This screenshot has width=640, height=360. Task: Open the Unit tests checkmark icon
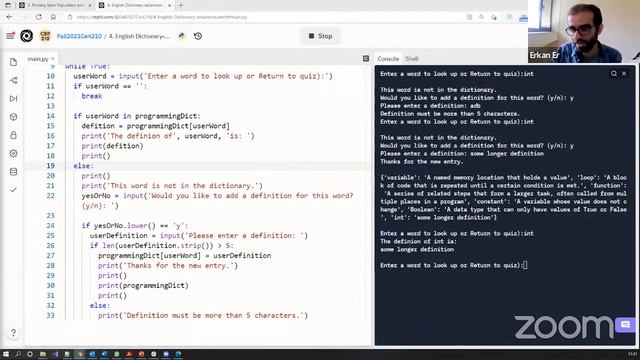pos(13,190)
